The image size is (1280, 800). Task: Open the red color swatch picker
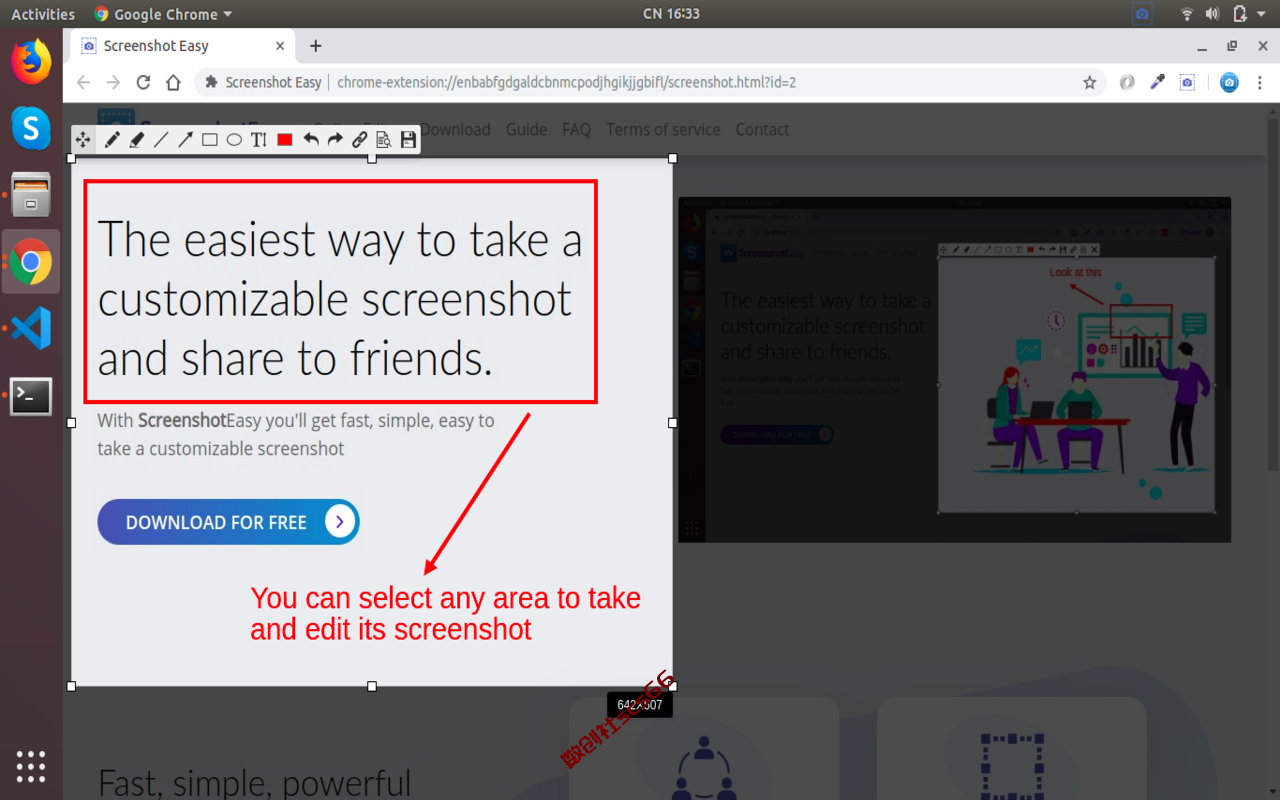(x=285, y=140)
